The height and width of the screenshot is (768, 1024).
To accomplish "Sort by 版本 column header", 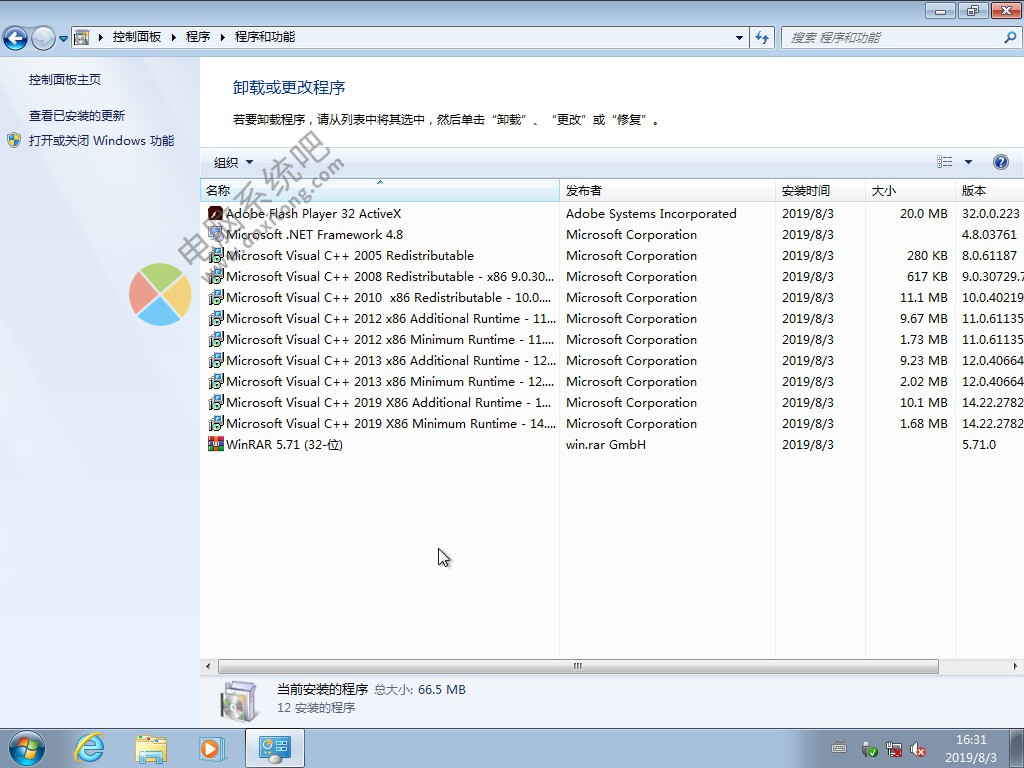I will tap(989, 191).
